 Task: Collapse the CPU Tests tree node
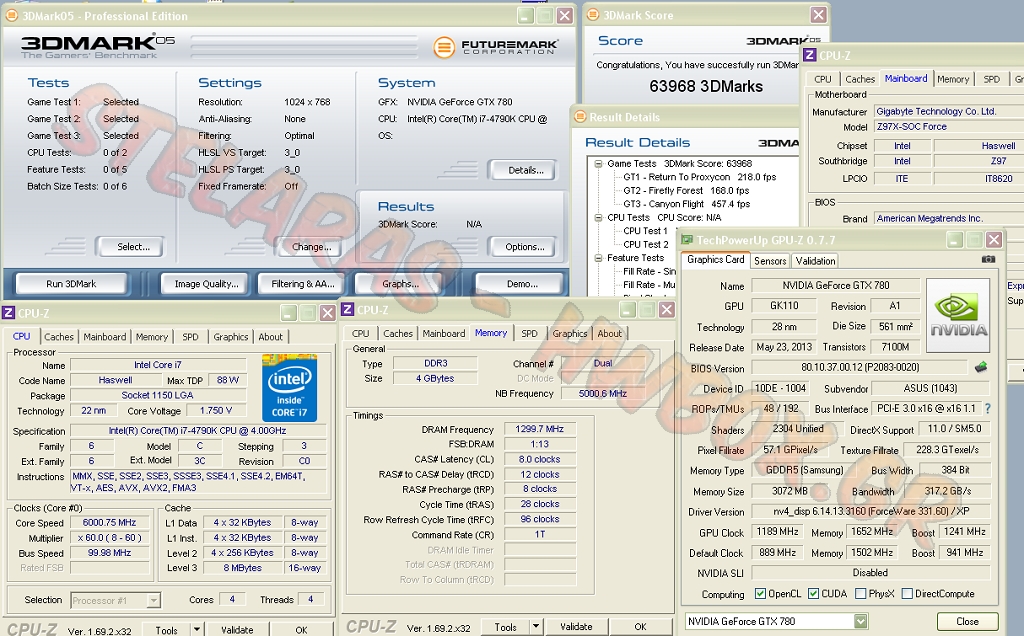[x=598, y=217]
